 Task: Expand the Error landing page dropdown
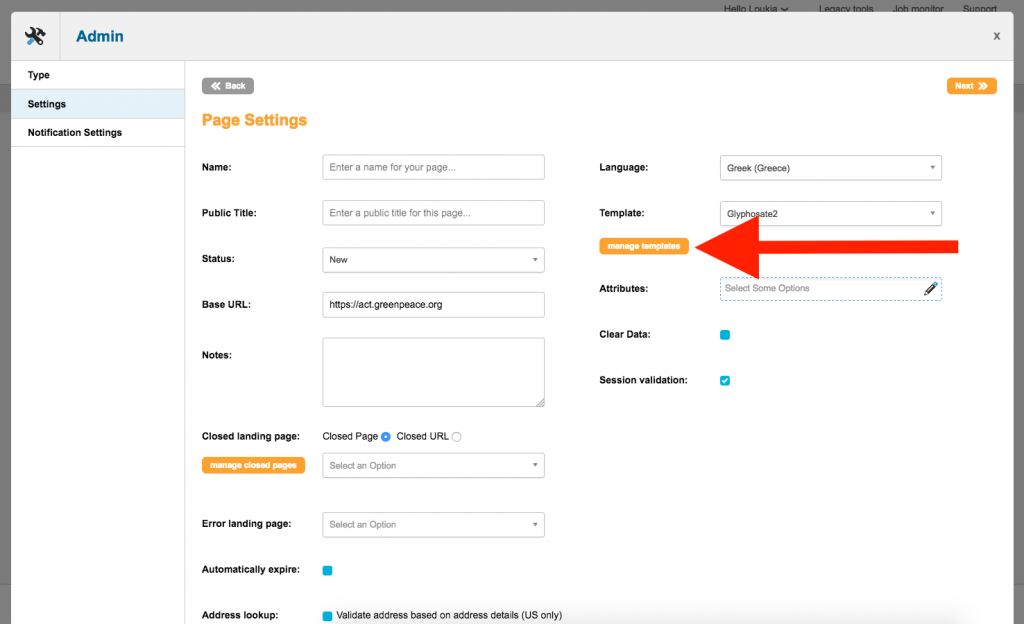[x=433, y=525]
